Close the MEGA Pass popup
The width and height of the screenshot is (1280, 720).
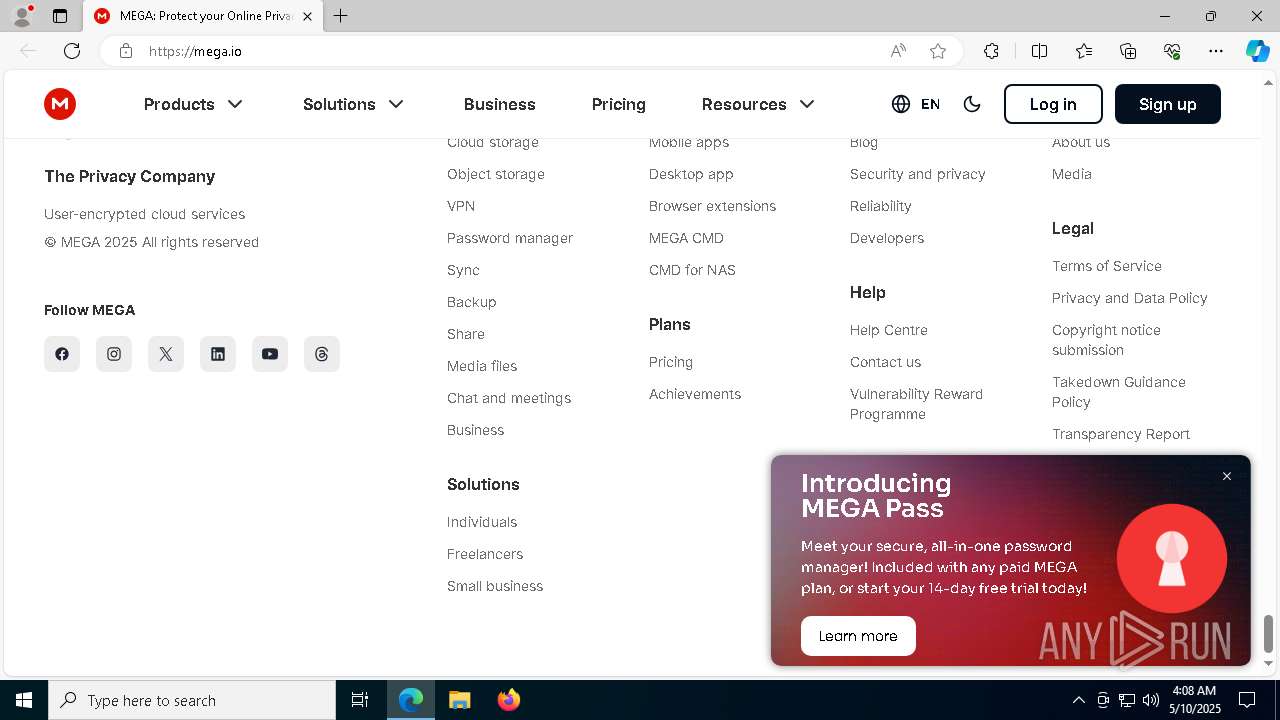(x=1227, y=476)
